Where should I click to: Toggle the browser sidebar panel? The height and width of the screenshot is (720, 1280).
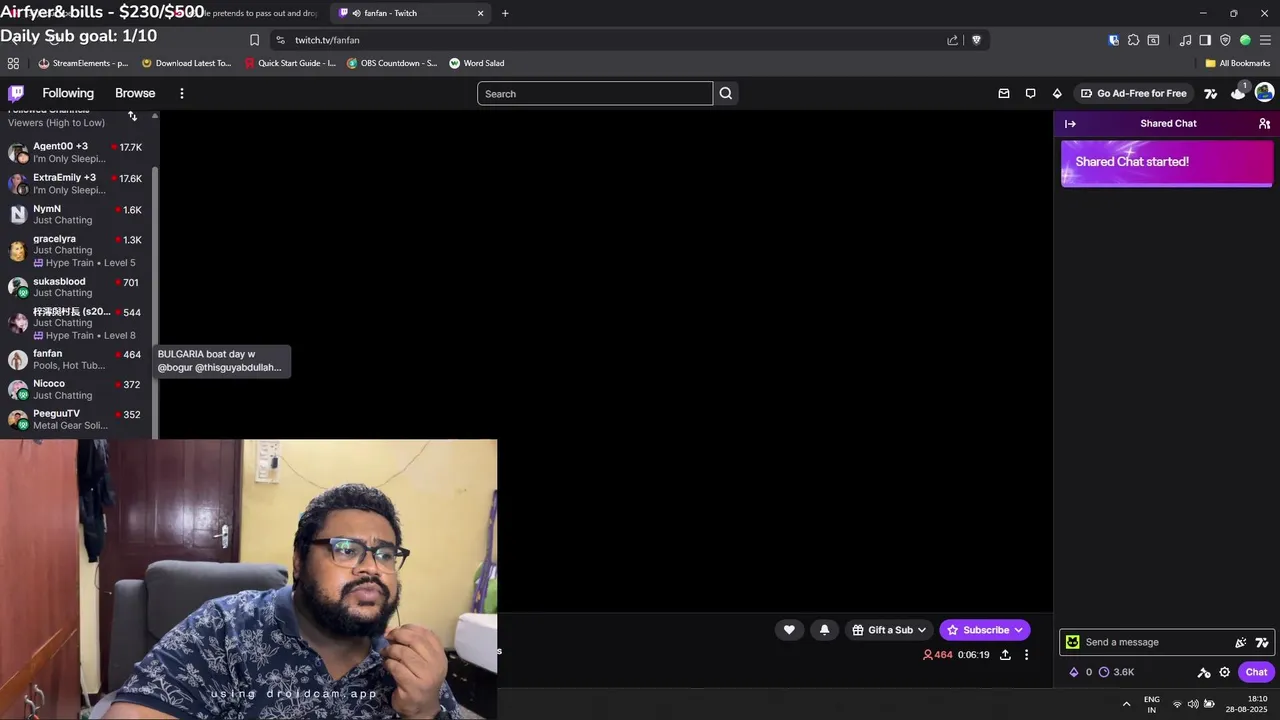[x=1205, y=40]
